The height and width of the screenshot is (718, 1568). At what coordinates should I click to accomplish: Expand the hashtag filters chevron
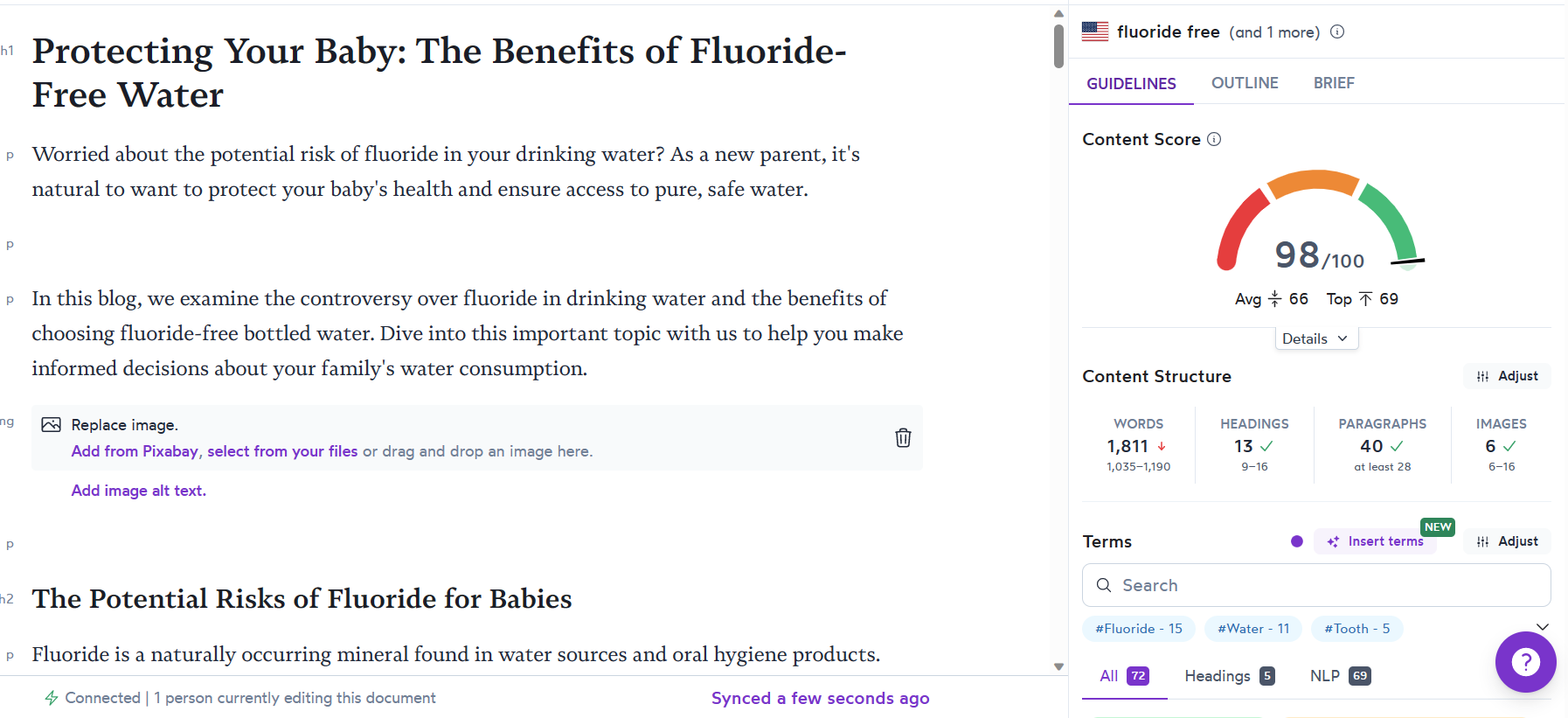tap(1543, 627)
